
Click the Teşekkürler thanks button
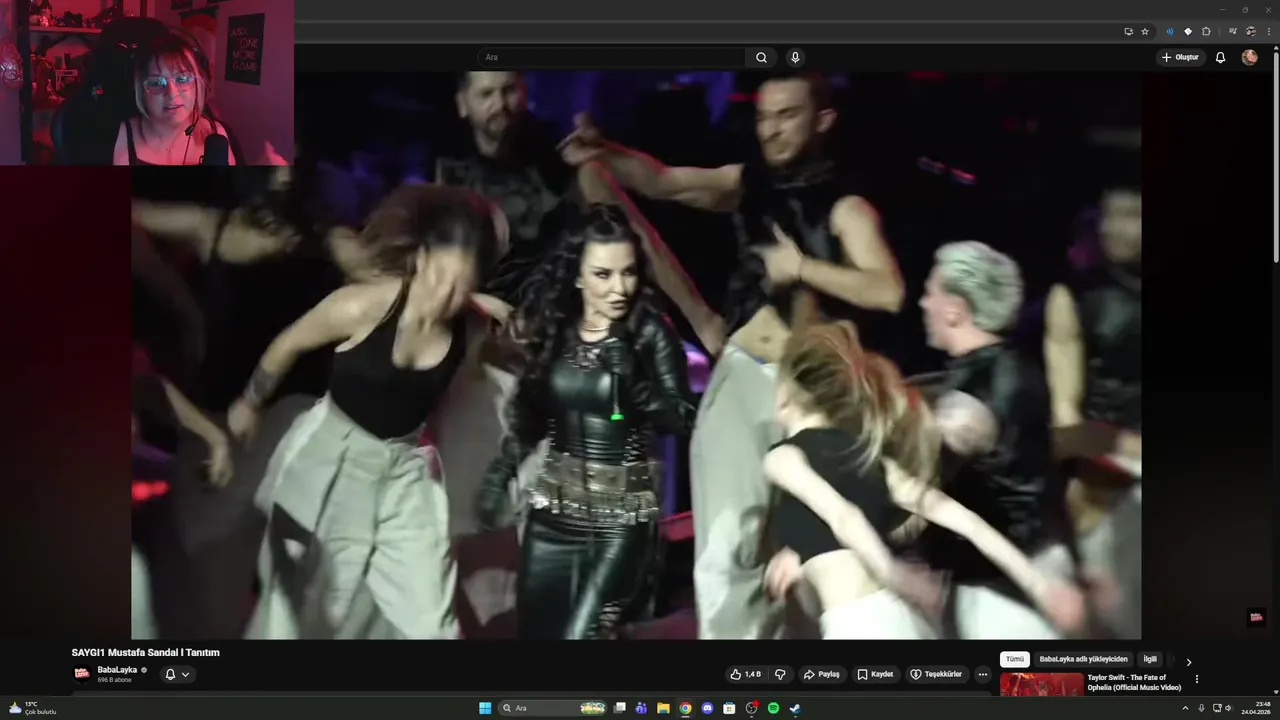[936, 674]
